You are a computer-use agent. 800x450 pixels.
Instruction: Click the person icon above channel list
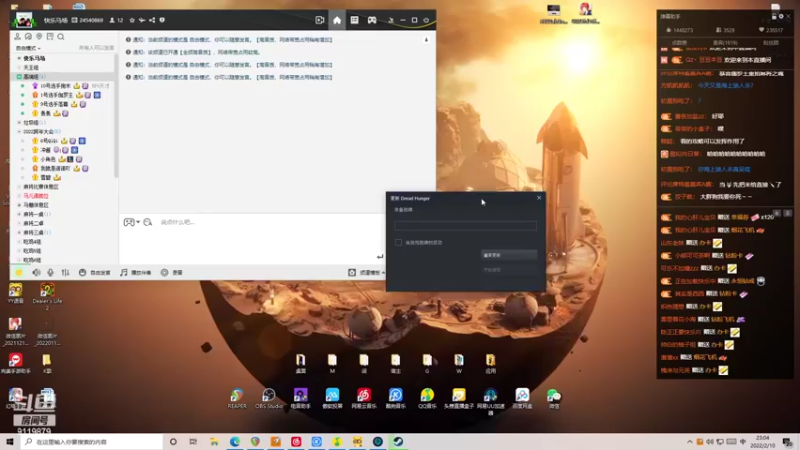click(x=17, y=37)
